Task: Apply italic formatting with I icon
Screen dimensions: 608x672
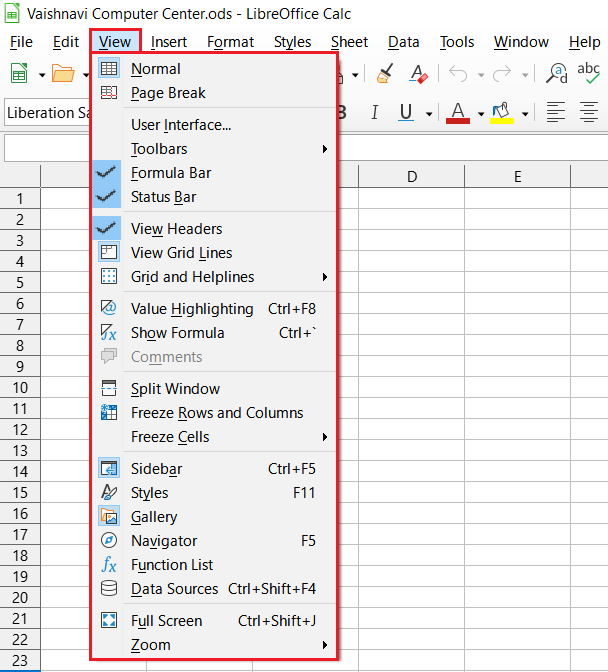Action: click(x=374, y=113)
